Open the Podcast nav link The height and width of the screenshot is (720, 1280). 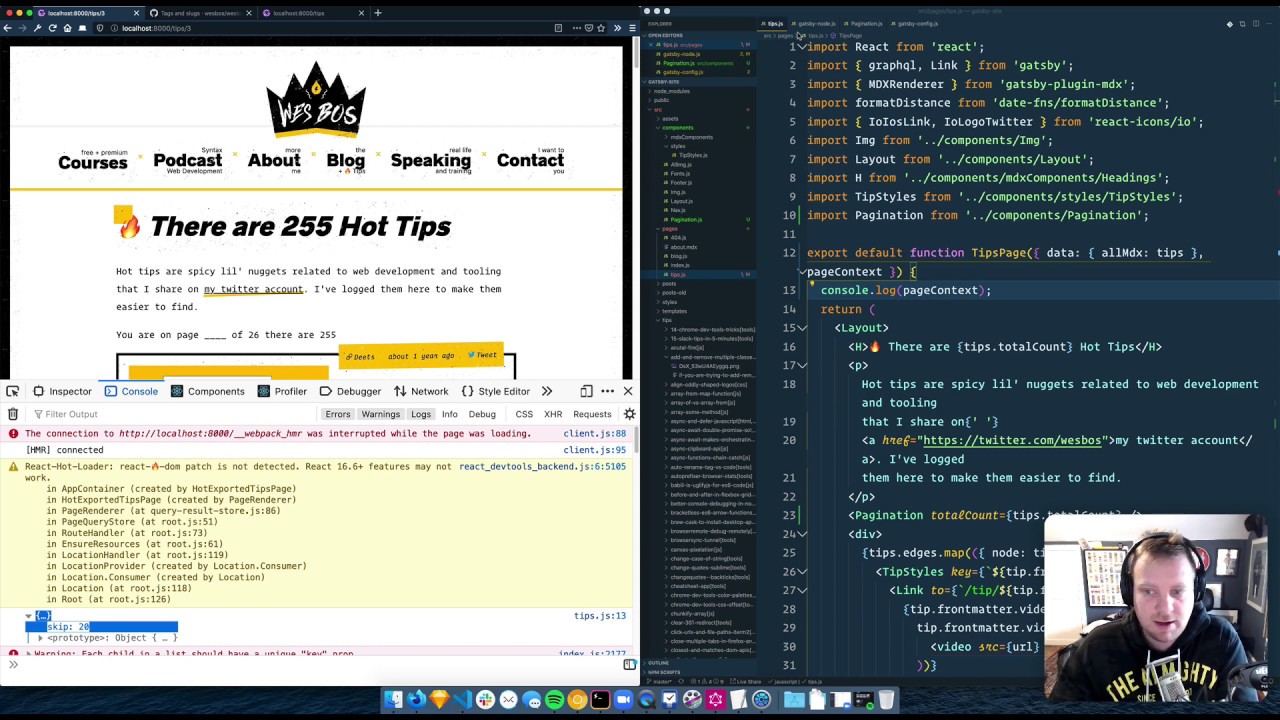187,161
